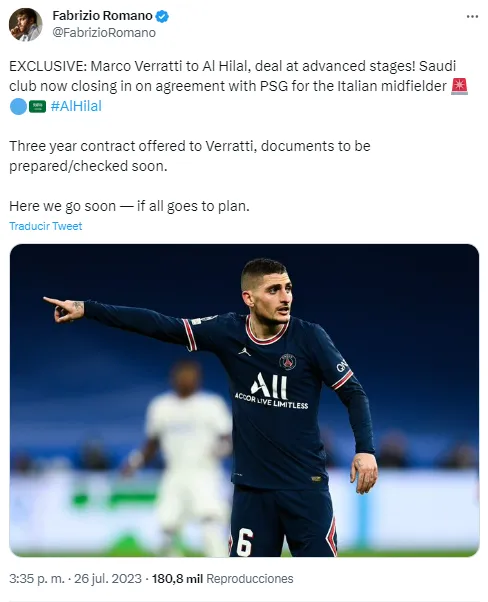The image size is (488, 602).
Task: Click Fabrizio Romano's profile avatar
Action: (x=25, y=24)
